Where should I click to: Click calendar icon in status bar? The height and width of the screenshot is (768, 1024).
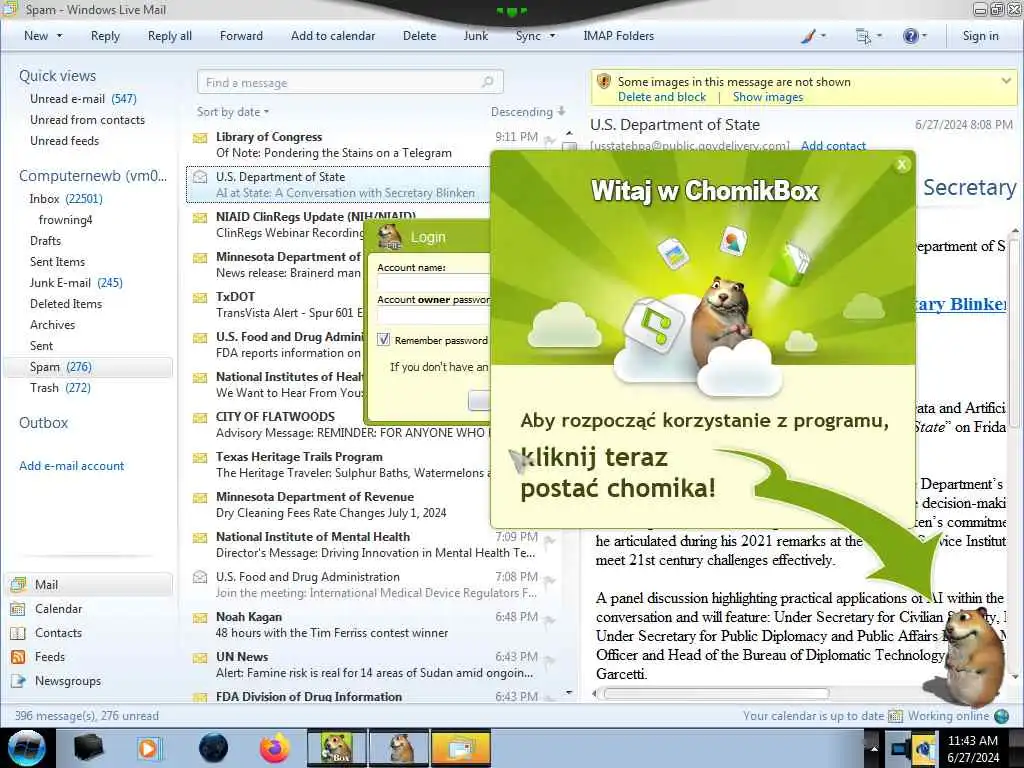pyautogui.click(x=895, y=716)
